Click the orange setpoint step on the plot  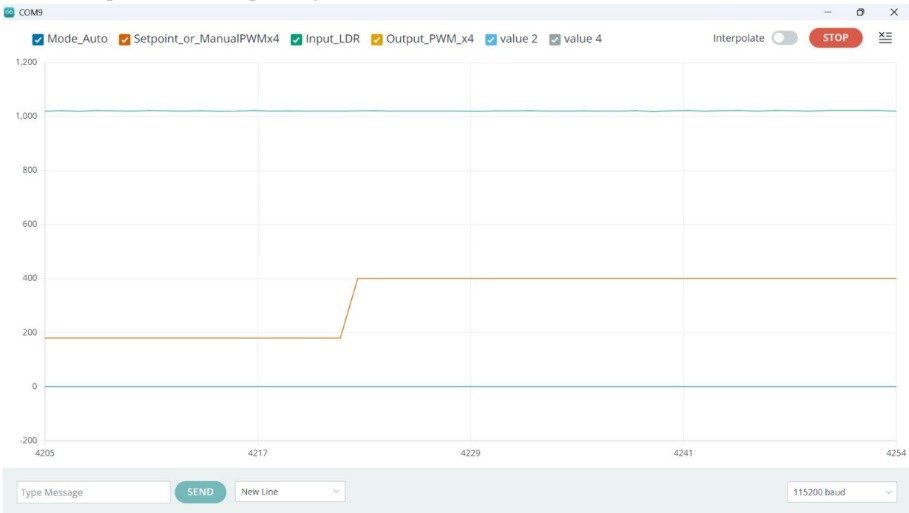click(349, 308)
